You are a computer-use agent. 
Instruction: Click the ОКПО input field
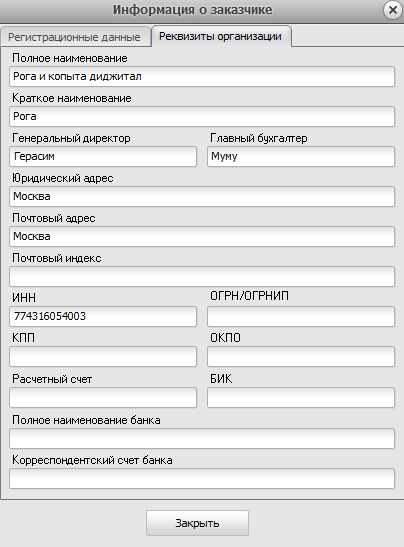point(301,357)
